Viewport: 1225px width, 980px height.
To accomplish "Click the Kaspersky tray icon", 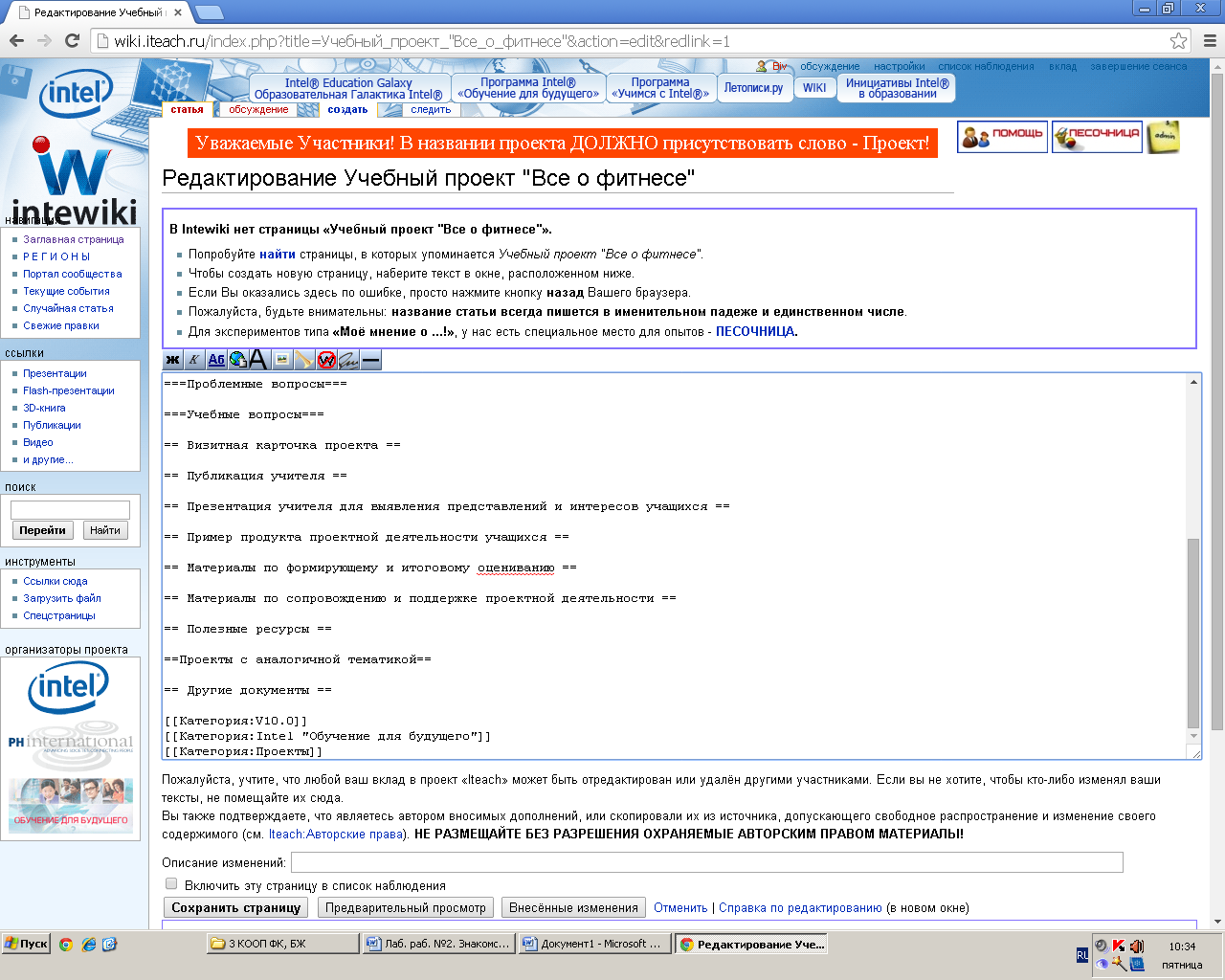I will [1119, 947].
